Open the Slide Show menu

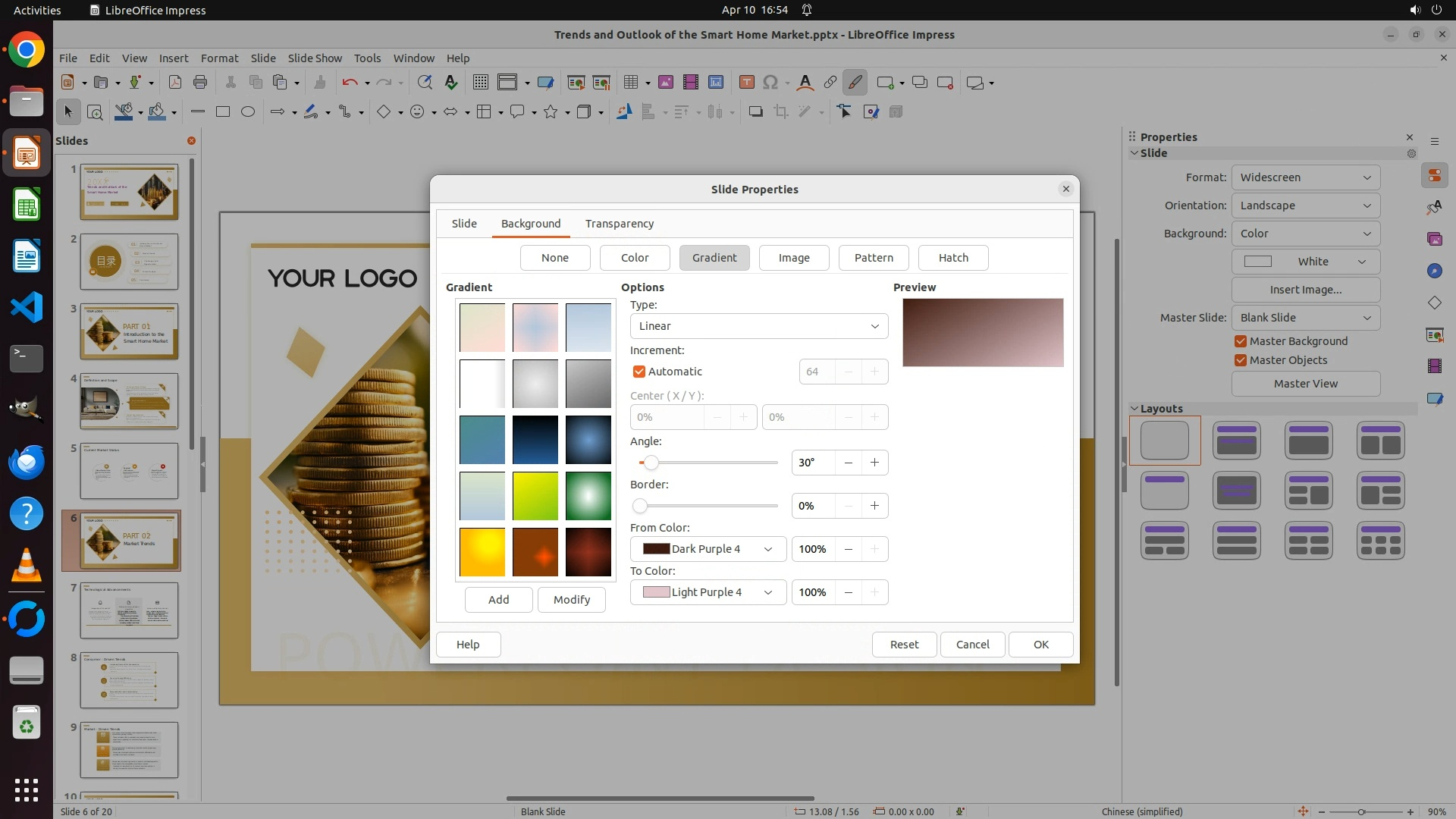coord(315,58)
